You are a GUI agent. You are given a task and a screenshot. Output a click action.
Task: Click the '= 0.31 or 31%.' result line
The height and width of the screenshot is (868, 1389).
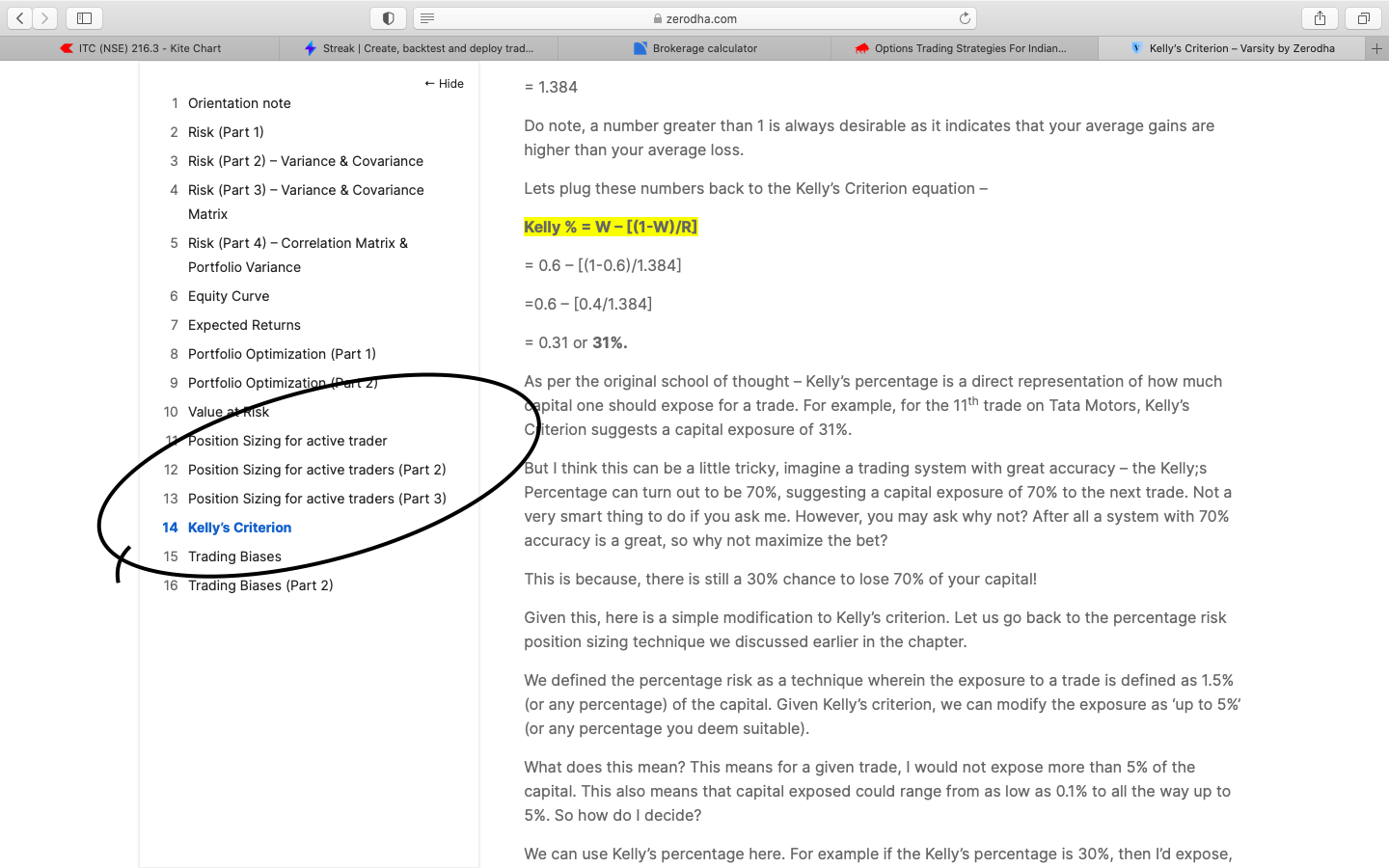[576, 342]
